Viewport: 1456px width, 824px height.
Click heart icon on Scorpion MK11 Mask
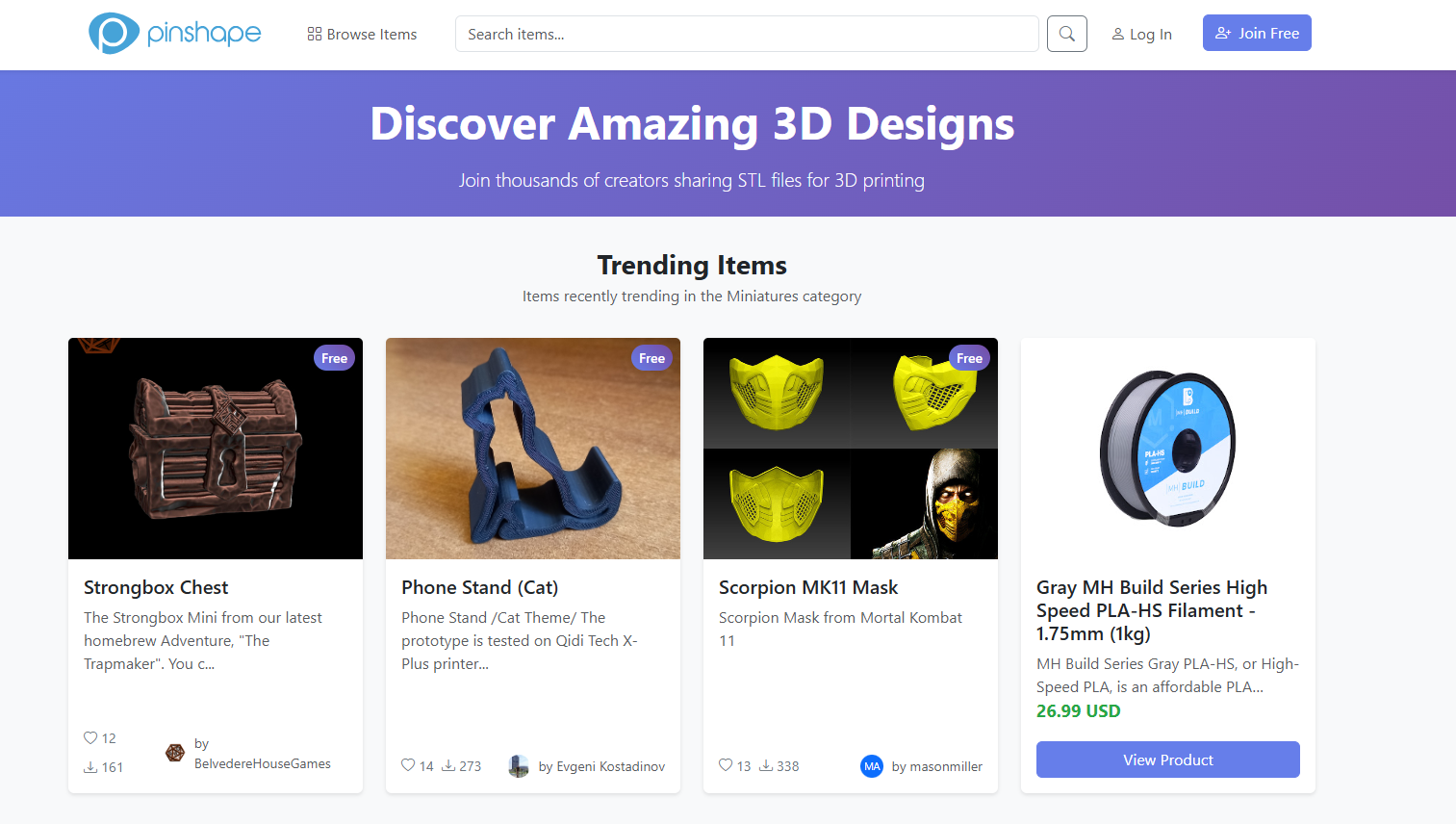point(726,766)
